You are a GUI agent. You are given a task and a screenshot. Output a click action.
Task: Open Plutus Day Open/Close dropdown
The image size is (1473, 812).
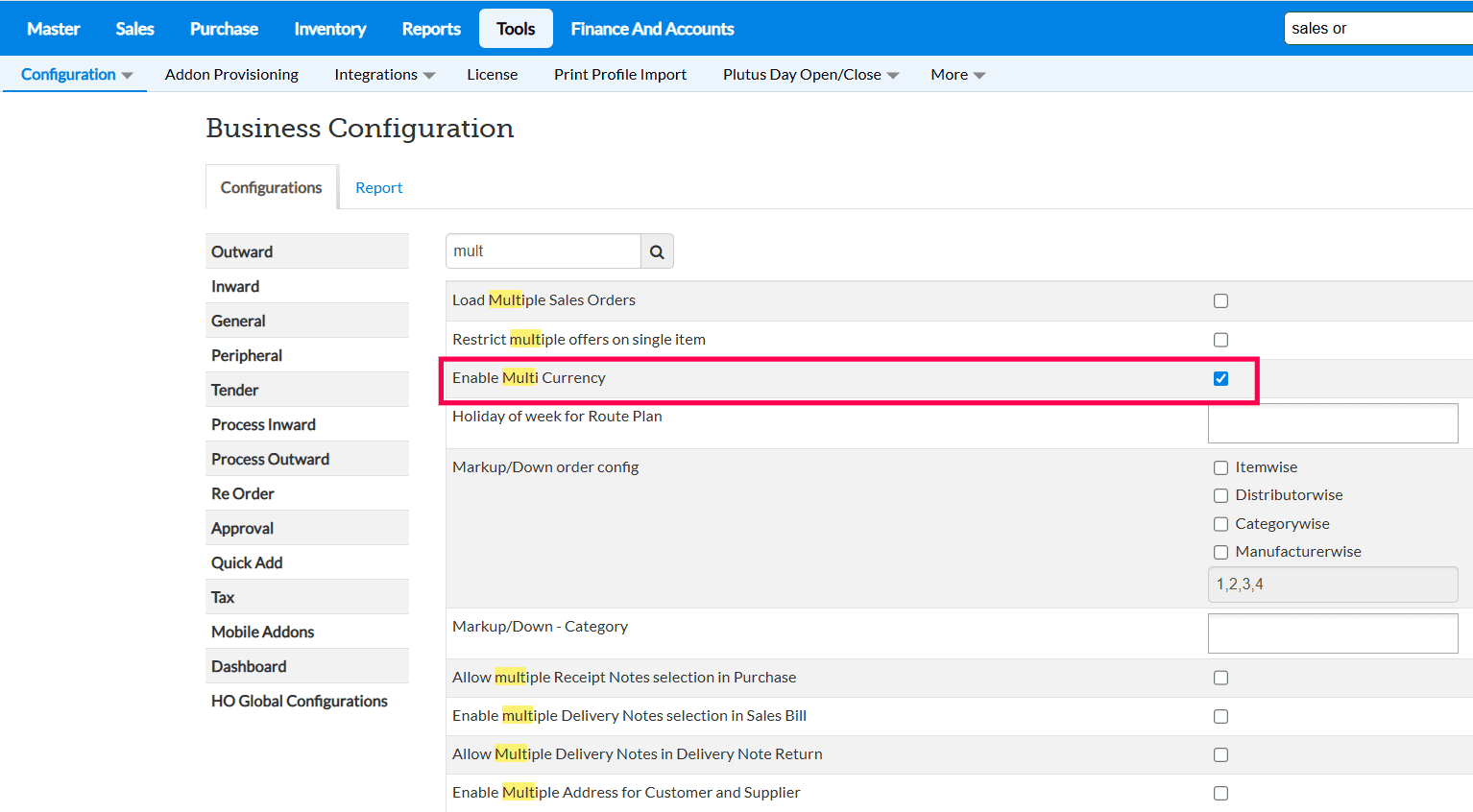click(810, 75)
